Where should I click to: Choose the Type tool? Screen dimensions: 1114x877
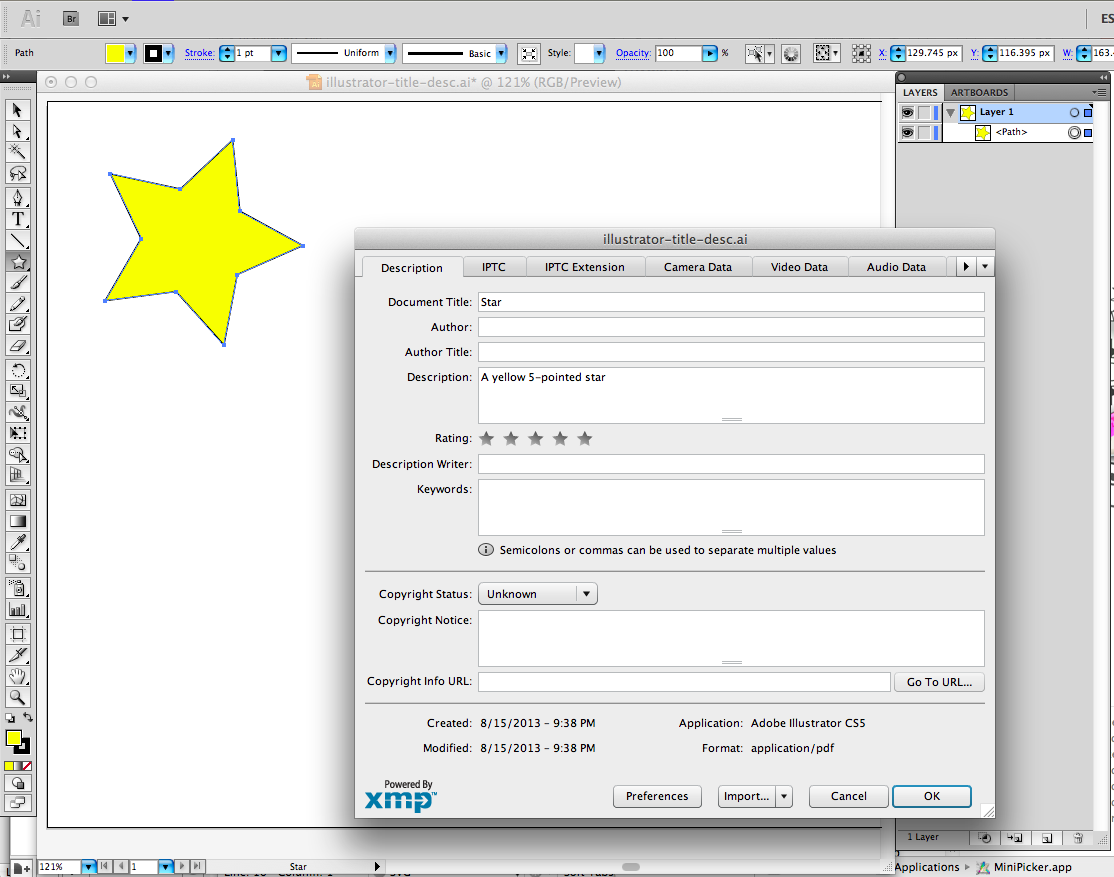pos(18,219)
